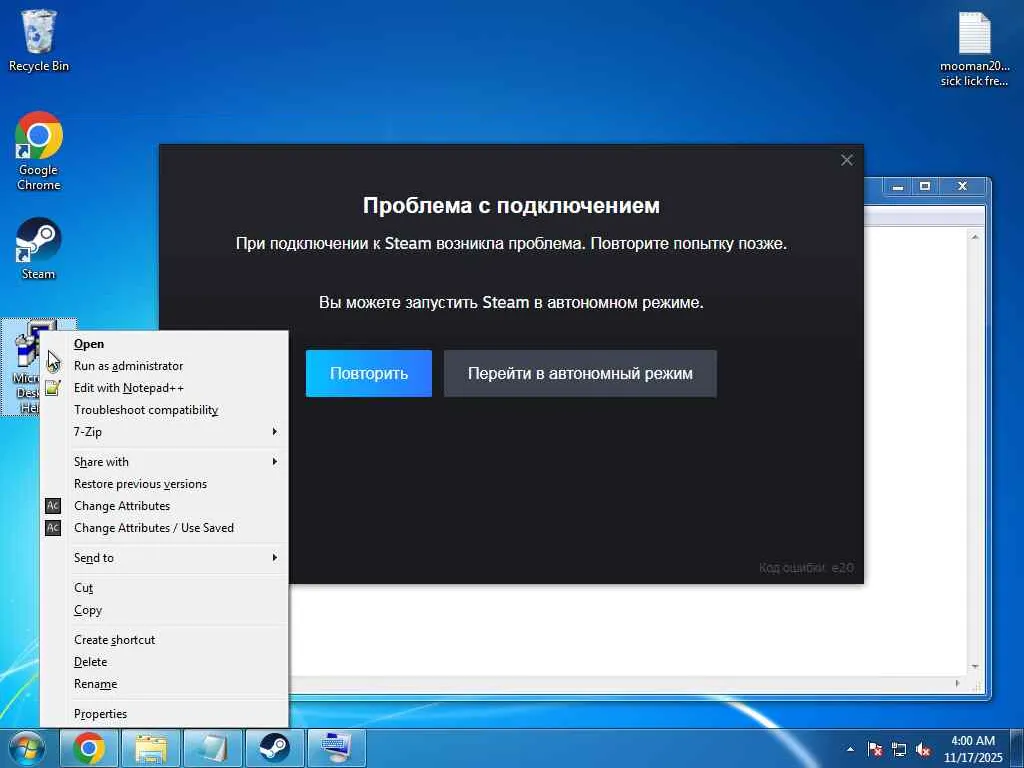
Task: Open the keyboard and monitor taskbar app
Action: (x=336, y=748)
